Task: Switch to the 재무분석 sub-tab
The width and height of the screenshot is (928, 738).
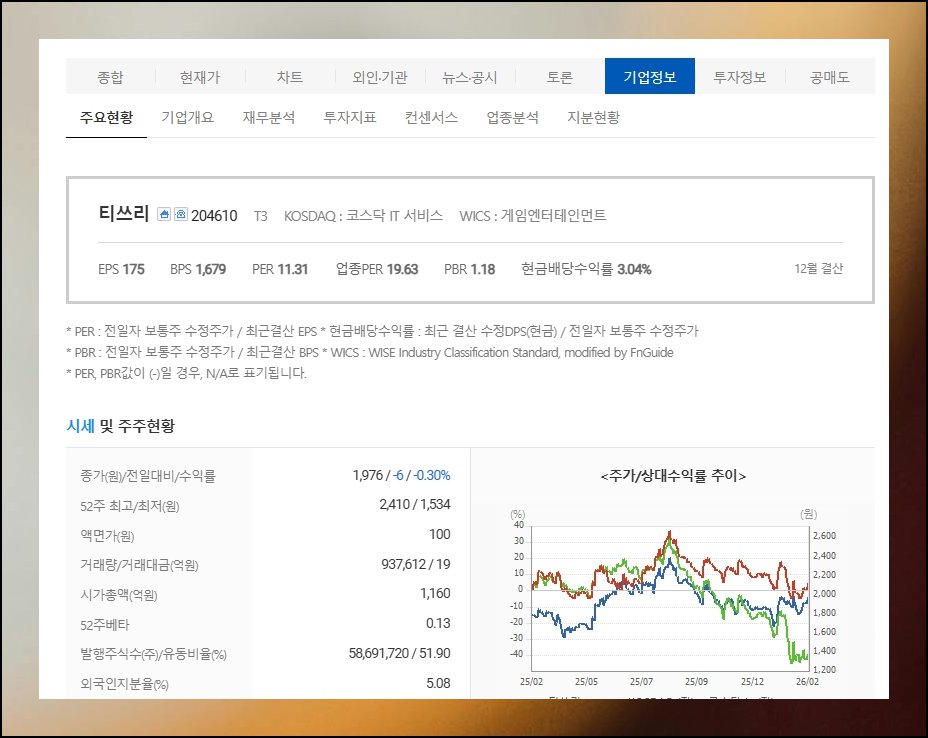Action: tap(269, 117)
